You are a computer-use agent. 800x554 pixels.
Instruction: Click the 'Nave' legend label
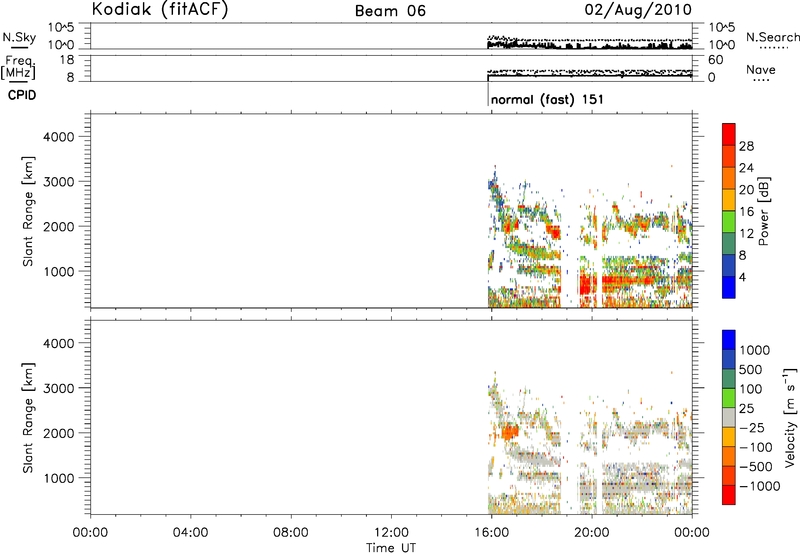(760, 69)
